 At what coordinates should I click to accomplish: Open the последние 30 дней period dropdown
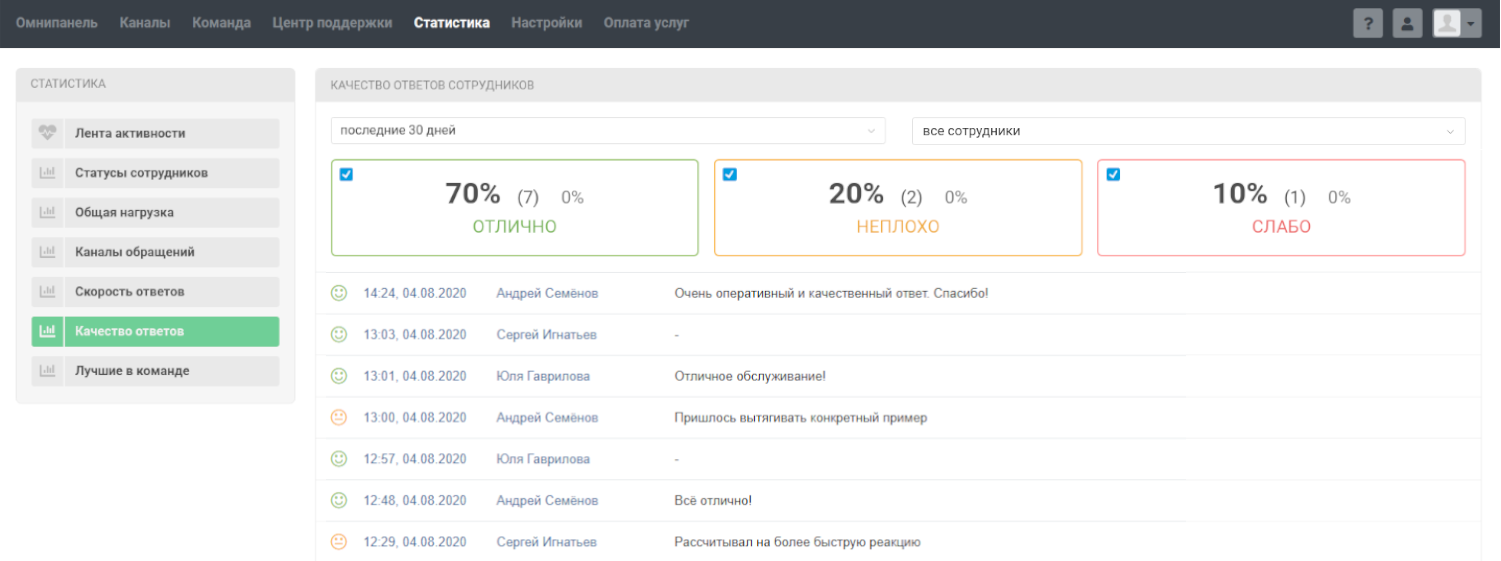(x=607, y=131)
